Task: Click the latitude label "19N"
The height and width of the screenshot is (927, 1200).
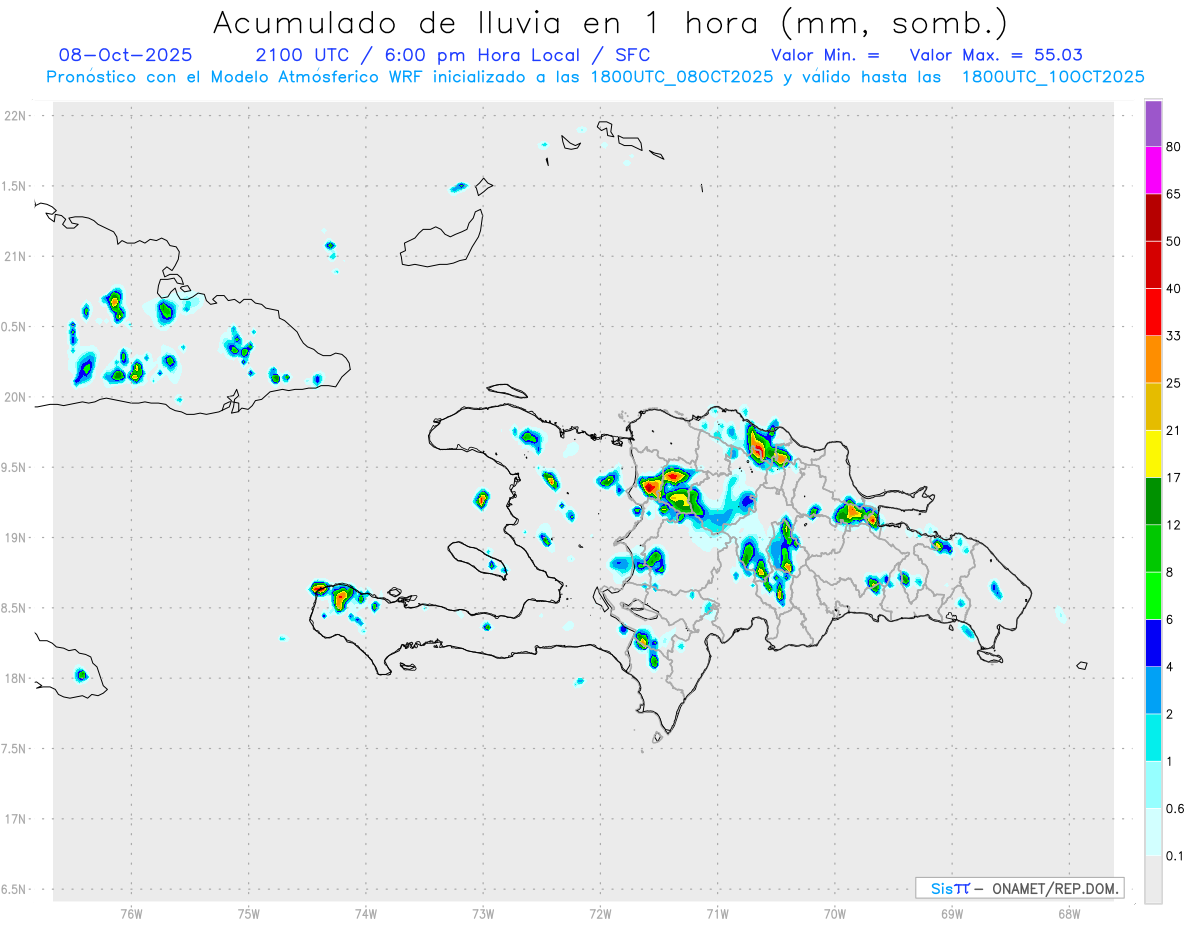Action: pos(15,538)
